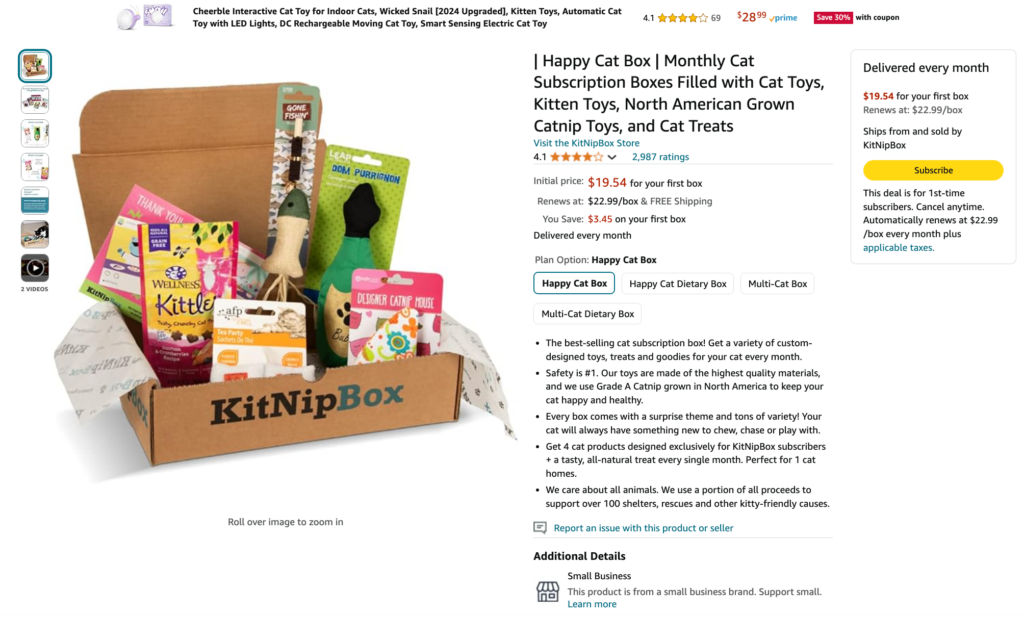Click the Cheerble ad star rating

coord(682,18)
